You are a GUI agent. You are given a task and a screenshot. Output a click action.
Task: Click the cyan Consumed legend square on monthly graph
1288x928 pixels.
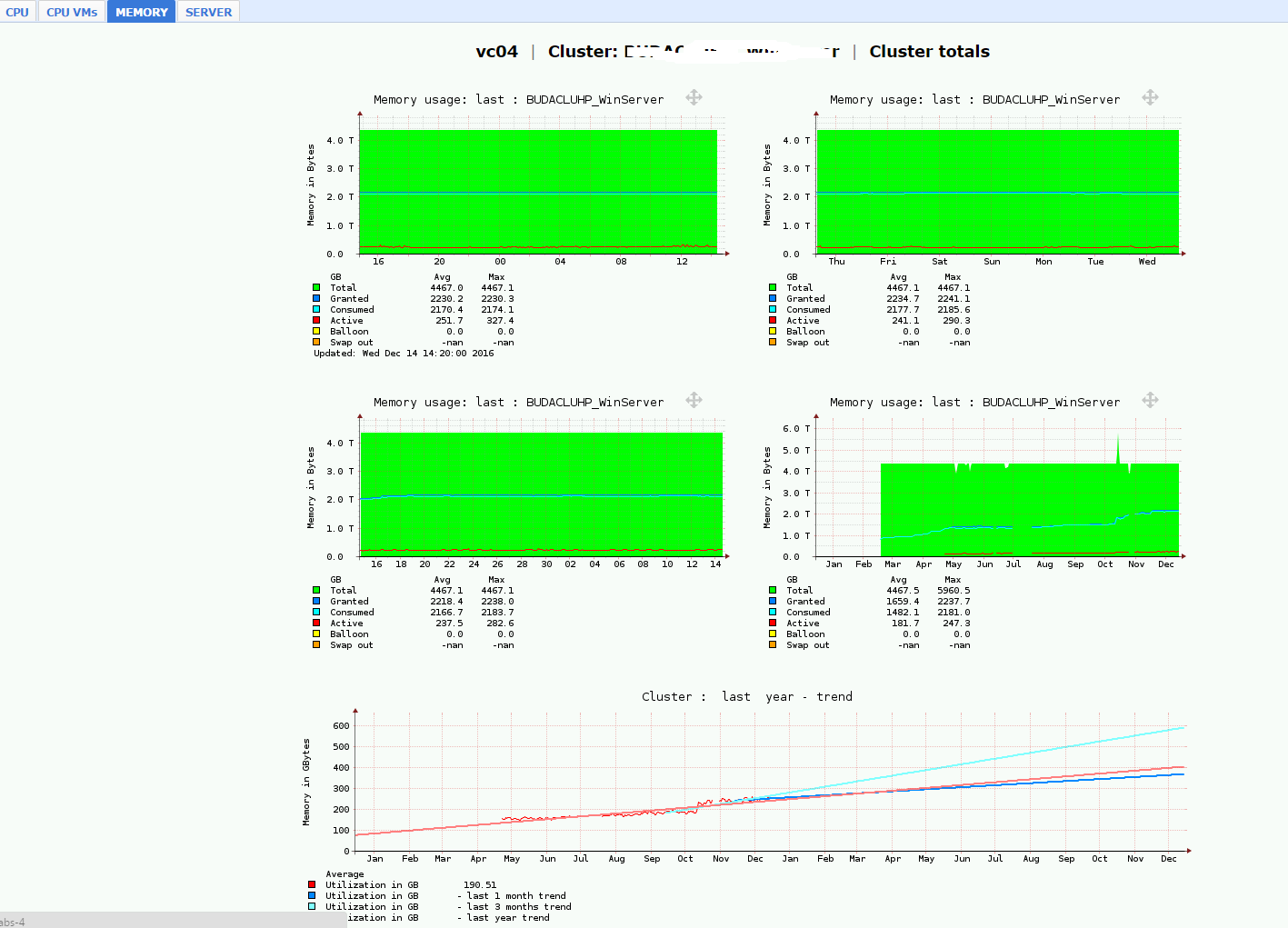(315, 612)
